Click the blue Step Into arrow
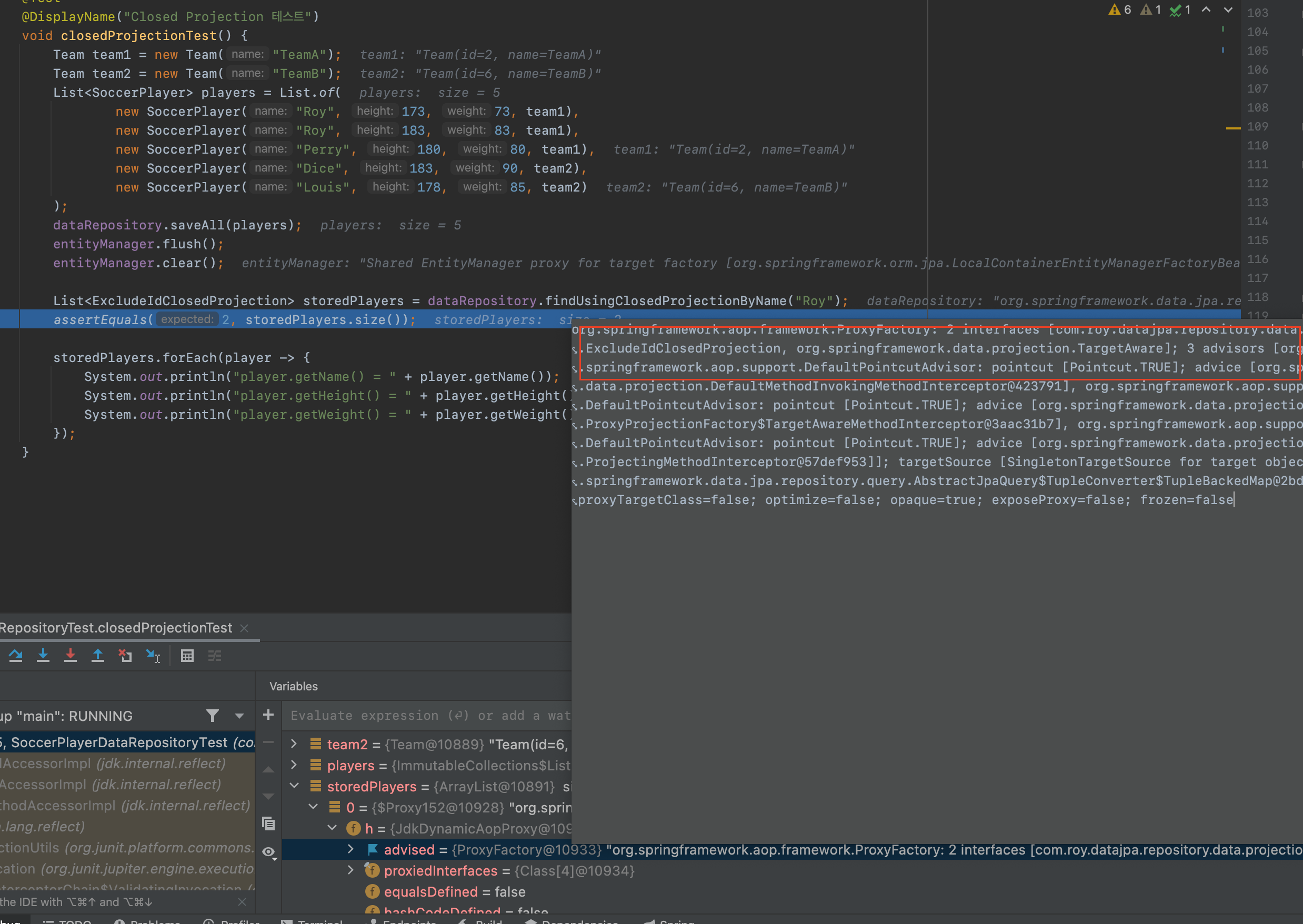The image size is (1303, 924). 43,656
